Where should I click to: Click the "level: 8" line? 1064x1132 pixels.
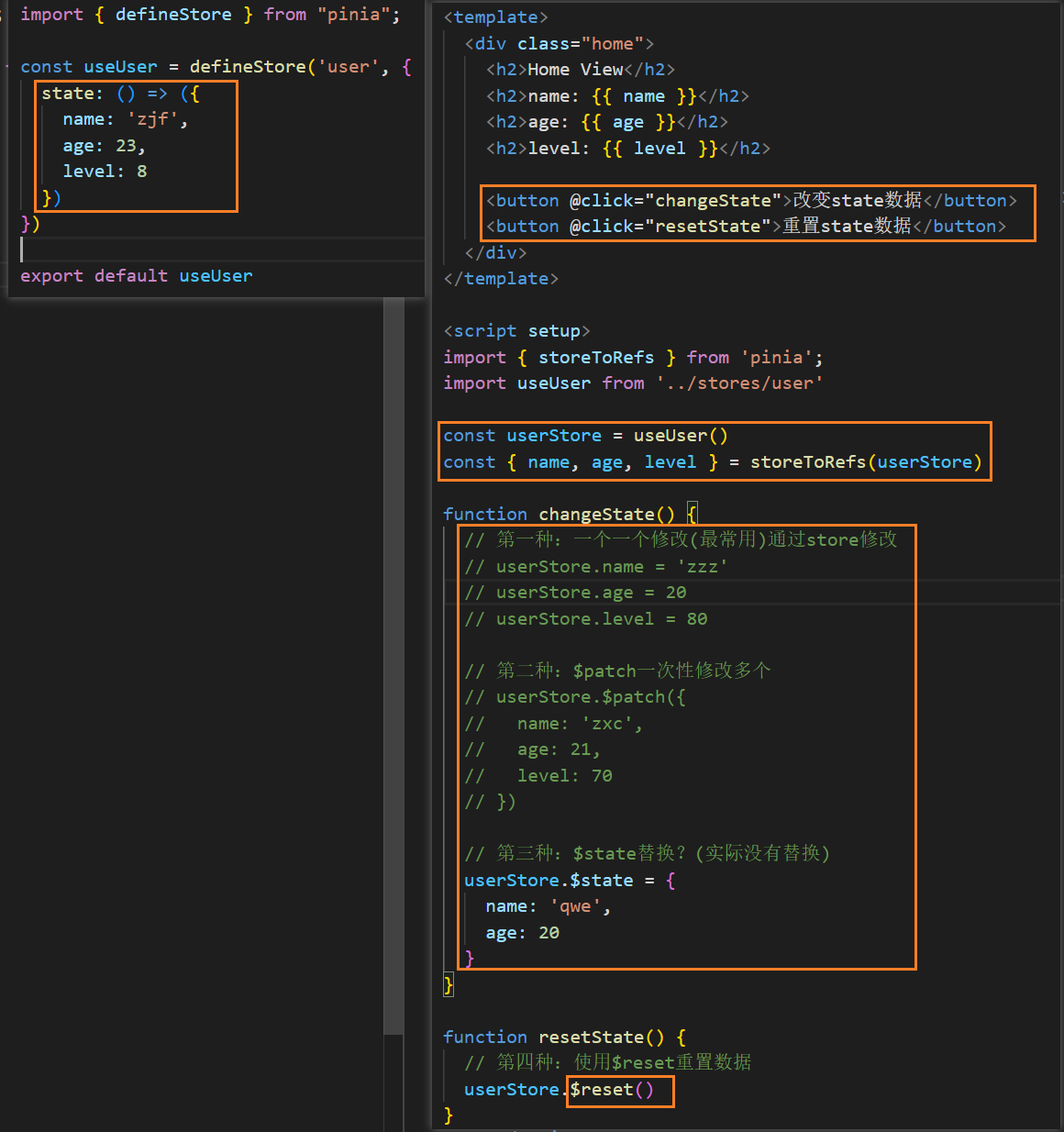[105, 172]
